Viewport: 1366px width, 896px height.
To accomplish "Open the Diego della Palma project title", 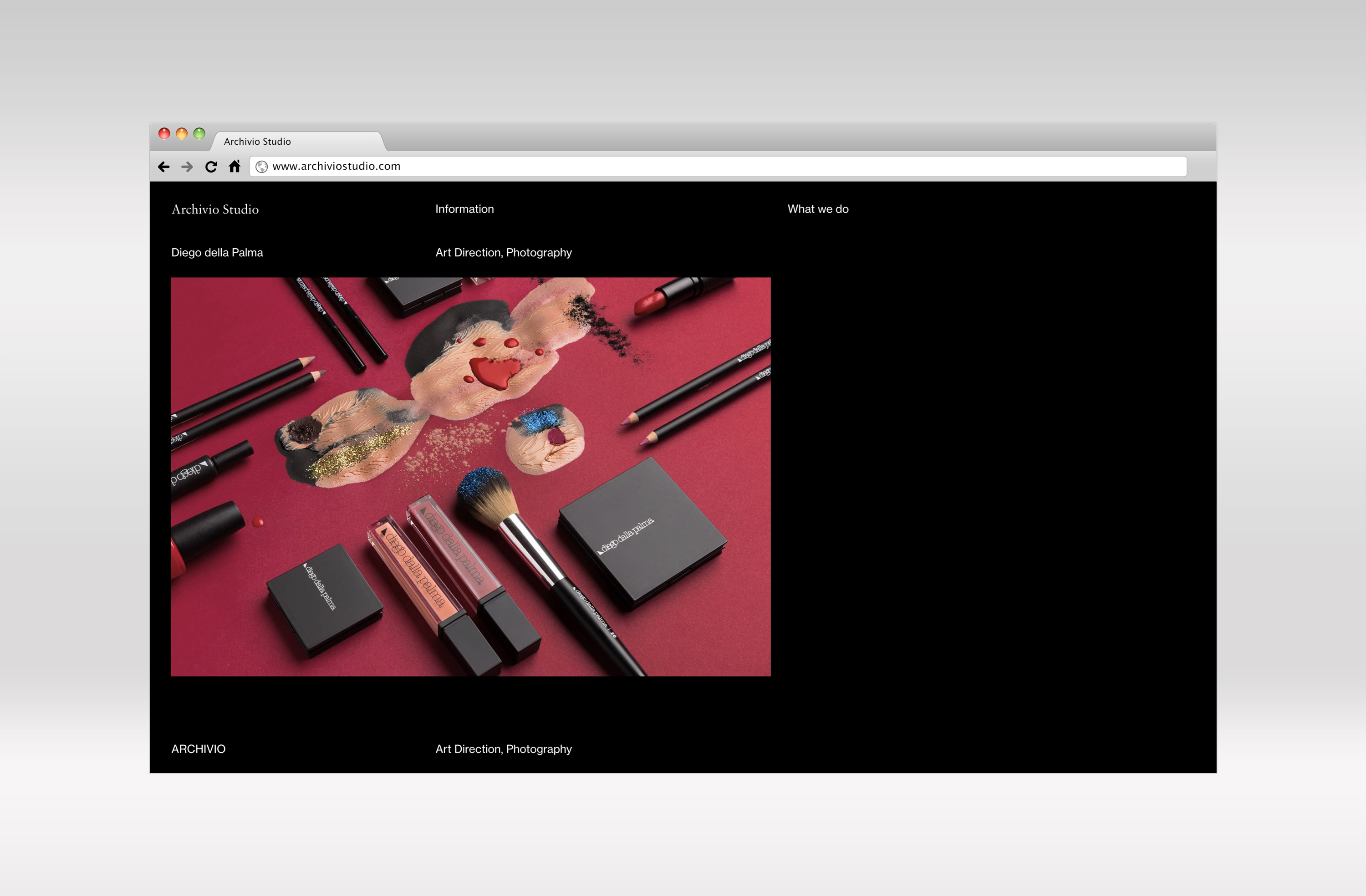I will [217, 253].
